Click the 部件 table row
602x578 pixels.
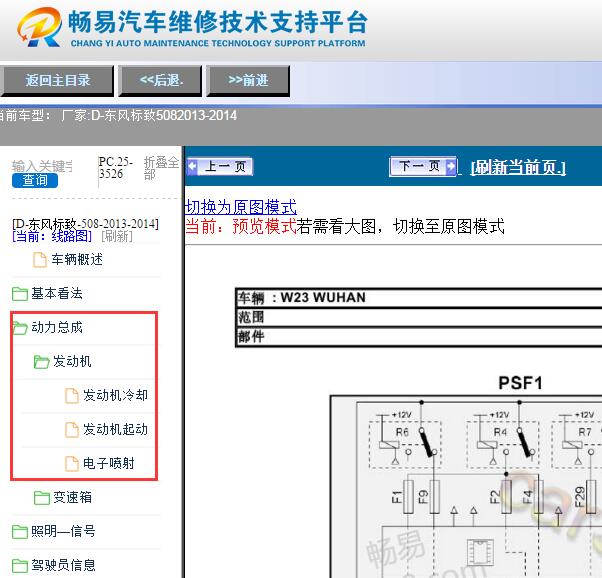coord(418,337)
